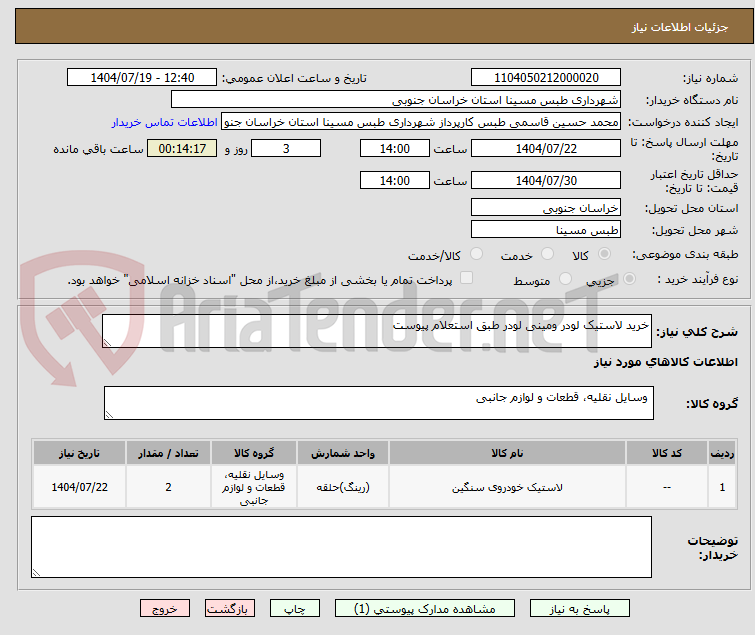Screen dimensions: 755x635
Task: Click the استان محل تحویل field
Action: [546, 207]
